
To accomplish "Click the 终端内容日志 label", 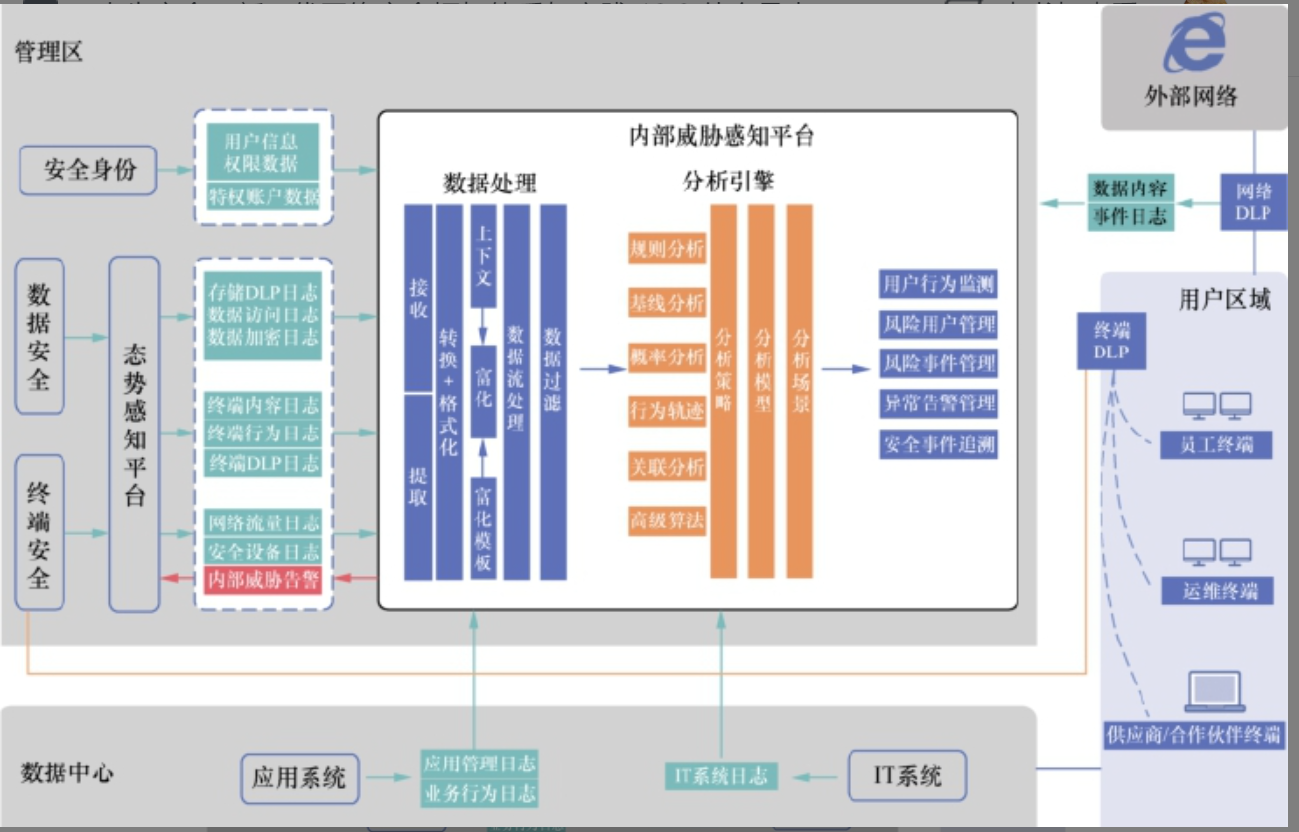I will [x=263, y=405].
